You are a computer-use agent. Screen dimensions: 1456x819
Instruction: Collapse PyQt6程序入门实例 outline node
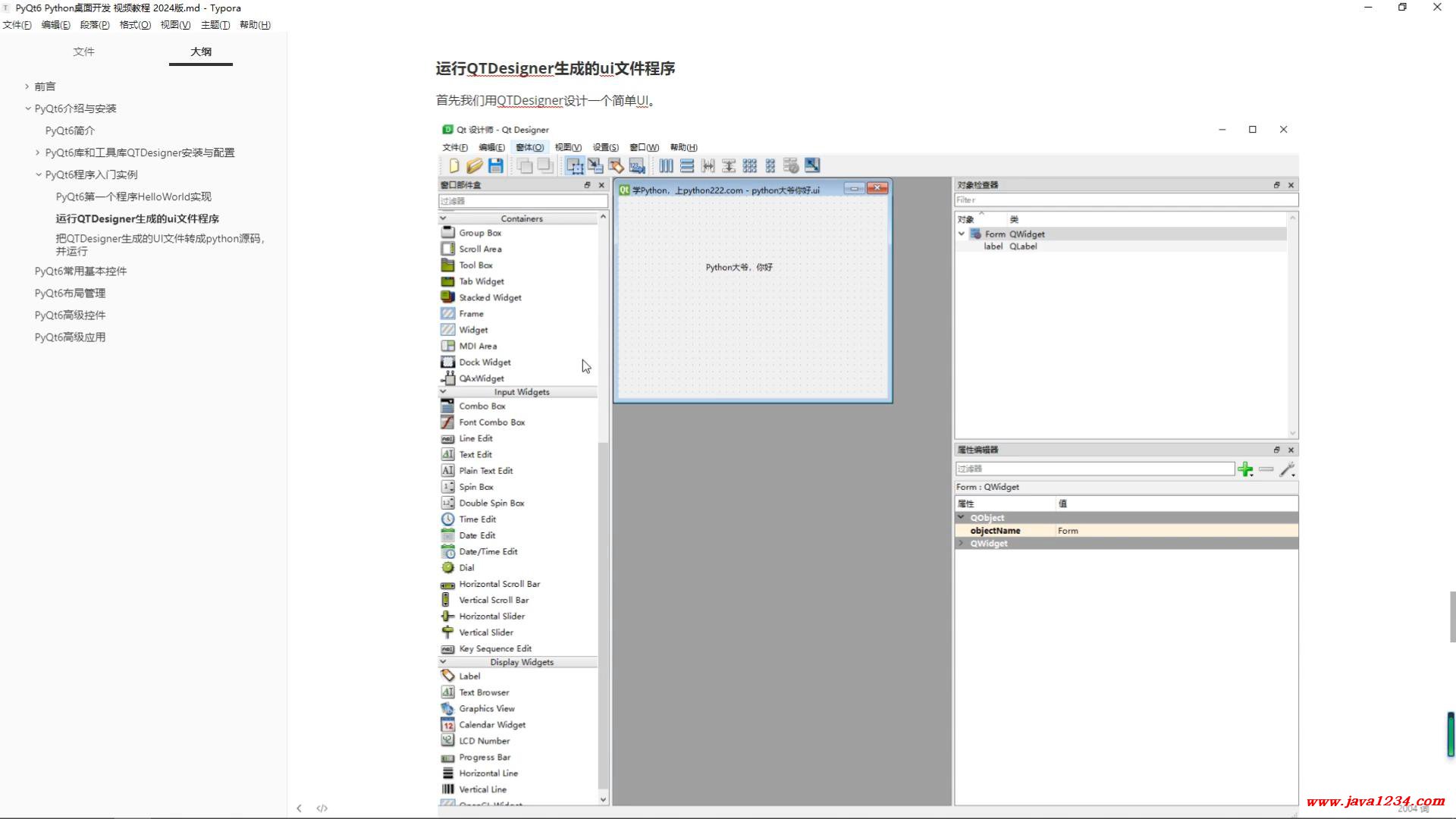(38, 174)
